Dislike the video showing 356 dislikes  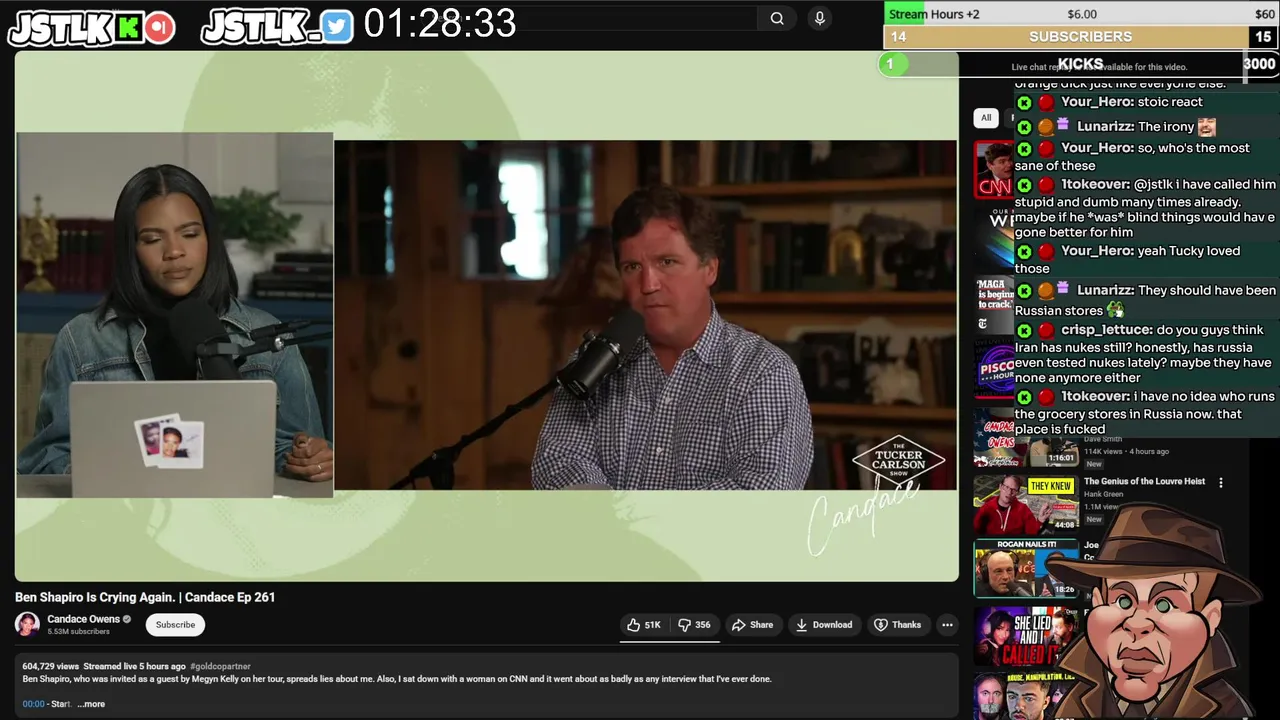(695, 625)
